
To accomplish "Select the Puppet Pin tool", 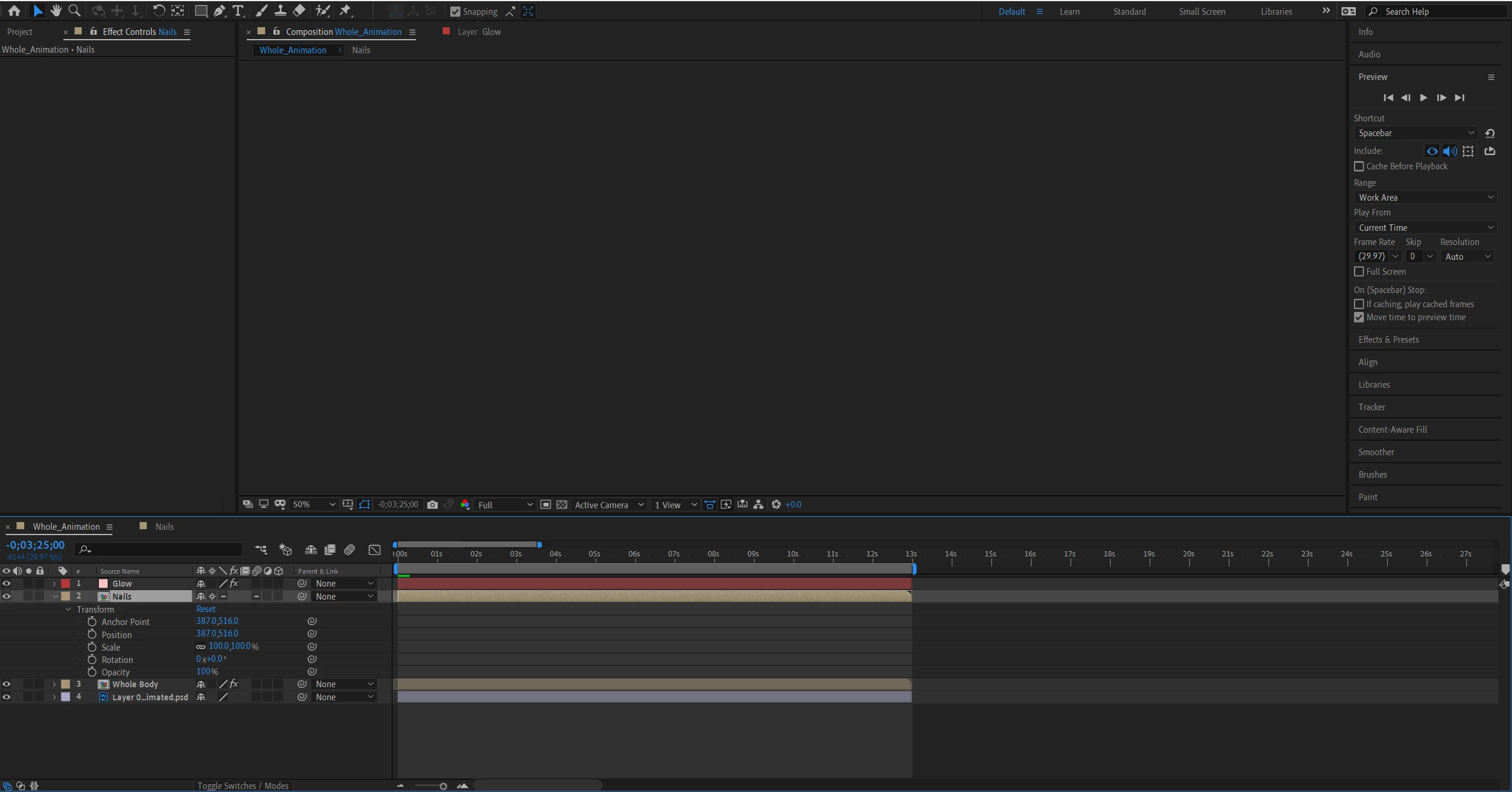I will coord(346,11).
